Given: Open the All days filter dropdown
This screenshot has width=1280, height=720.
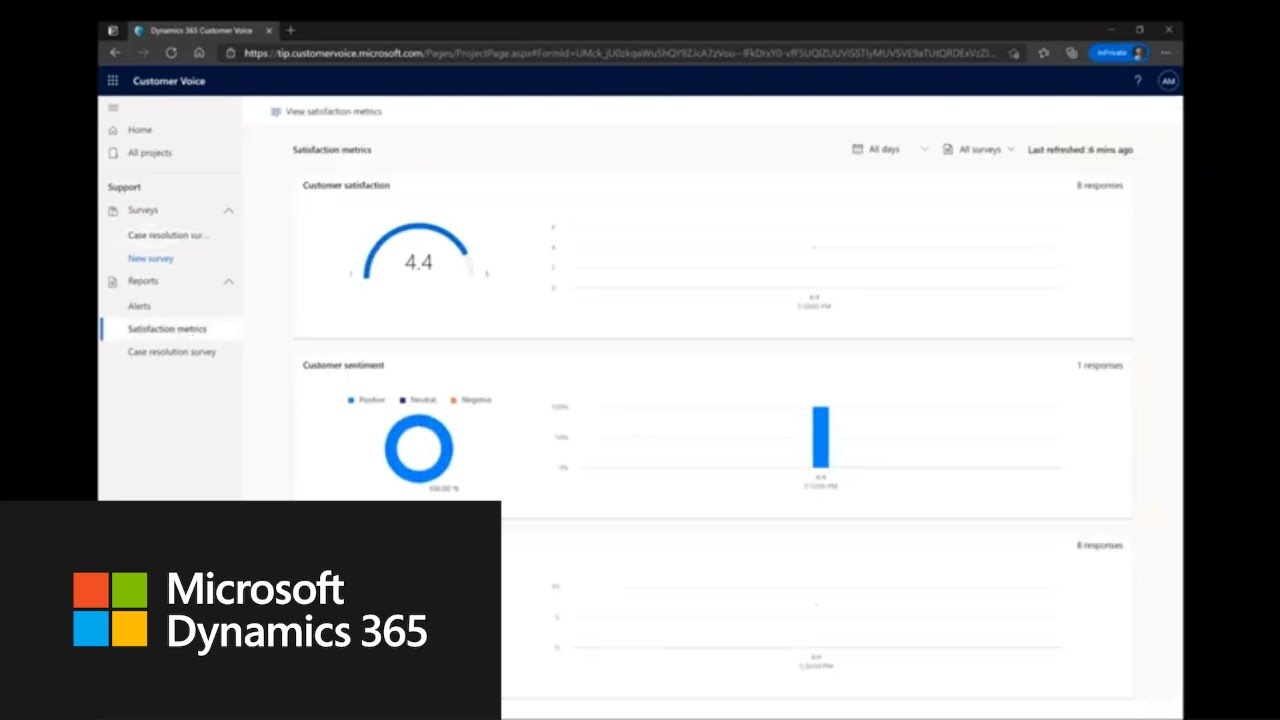Looking at the screenshot, I should (x=890, y=149).
